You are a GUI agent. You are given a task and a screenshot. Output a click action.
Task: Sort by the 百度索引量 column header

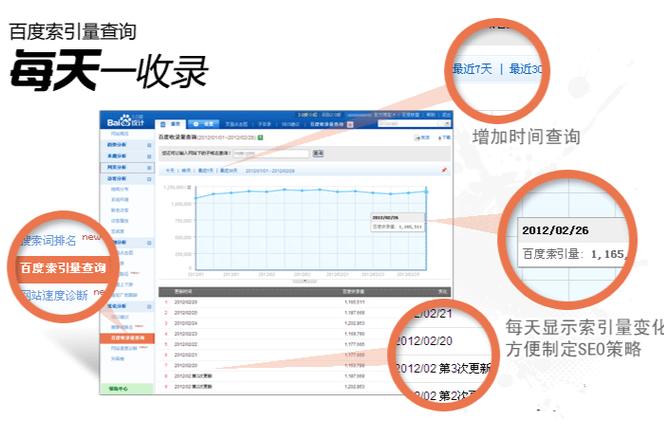354,291
